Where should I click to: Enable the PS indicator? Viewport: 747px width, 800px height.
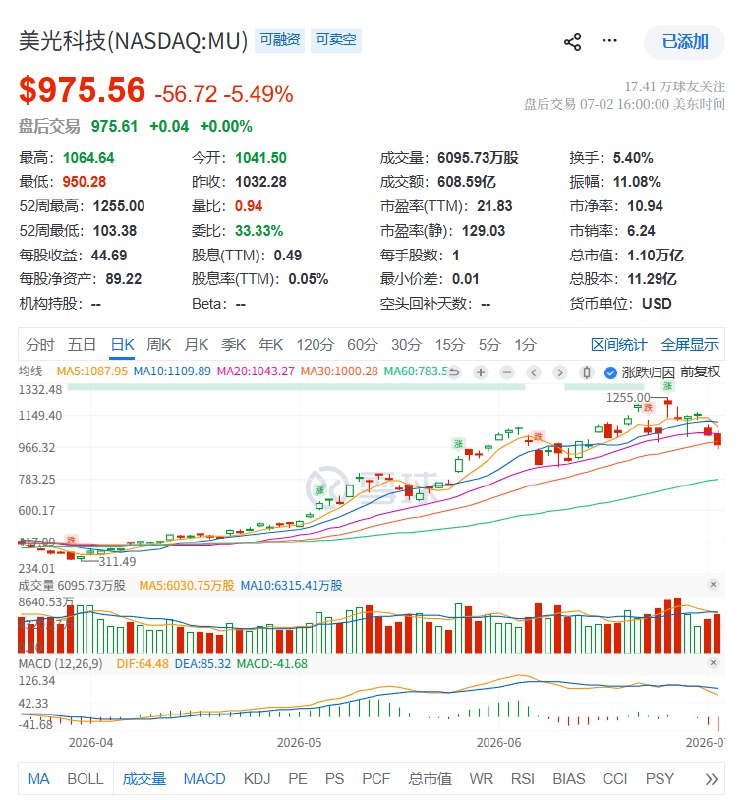[334, 779]
